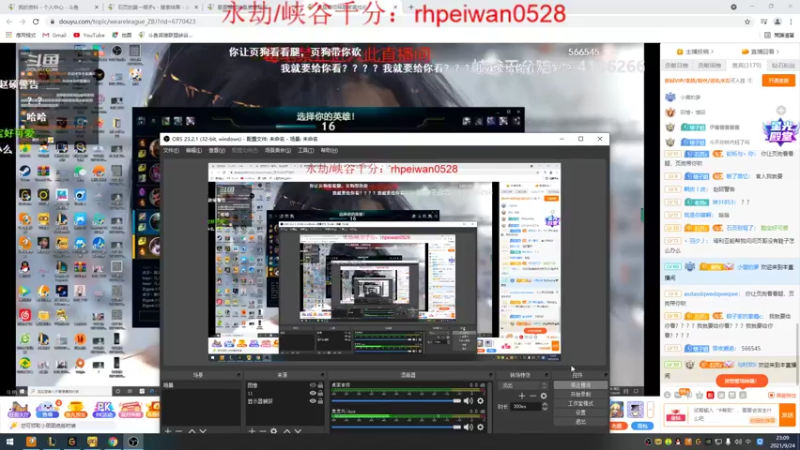Open 任务大厅 icon below the stream
This screenshot has height=450, width=800.
pos(19,409)
